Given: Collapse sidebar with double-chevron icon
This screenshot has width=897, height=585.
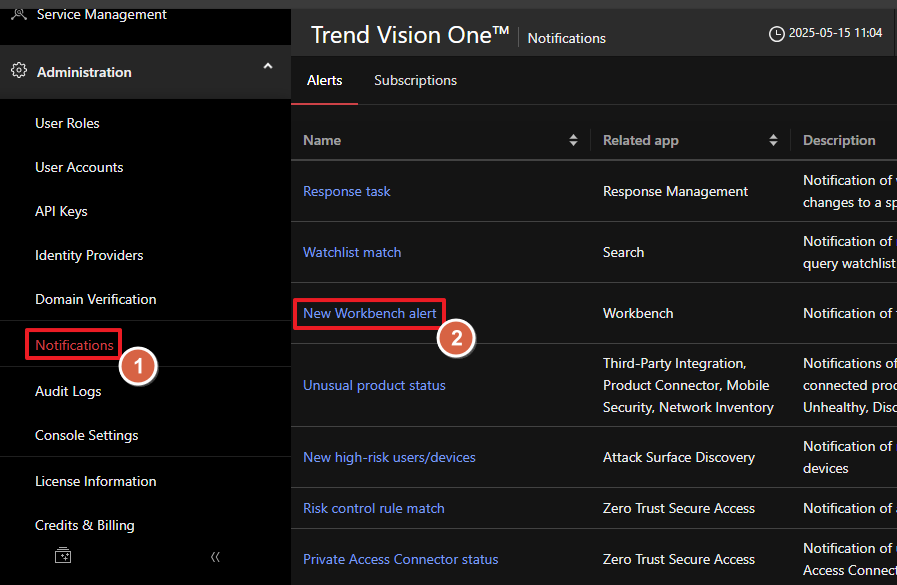Looking at the screenshot, I should [x=215, y=557].
